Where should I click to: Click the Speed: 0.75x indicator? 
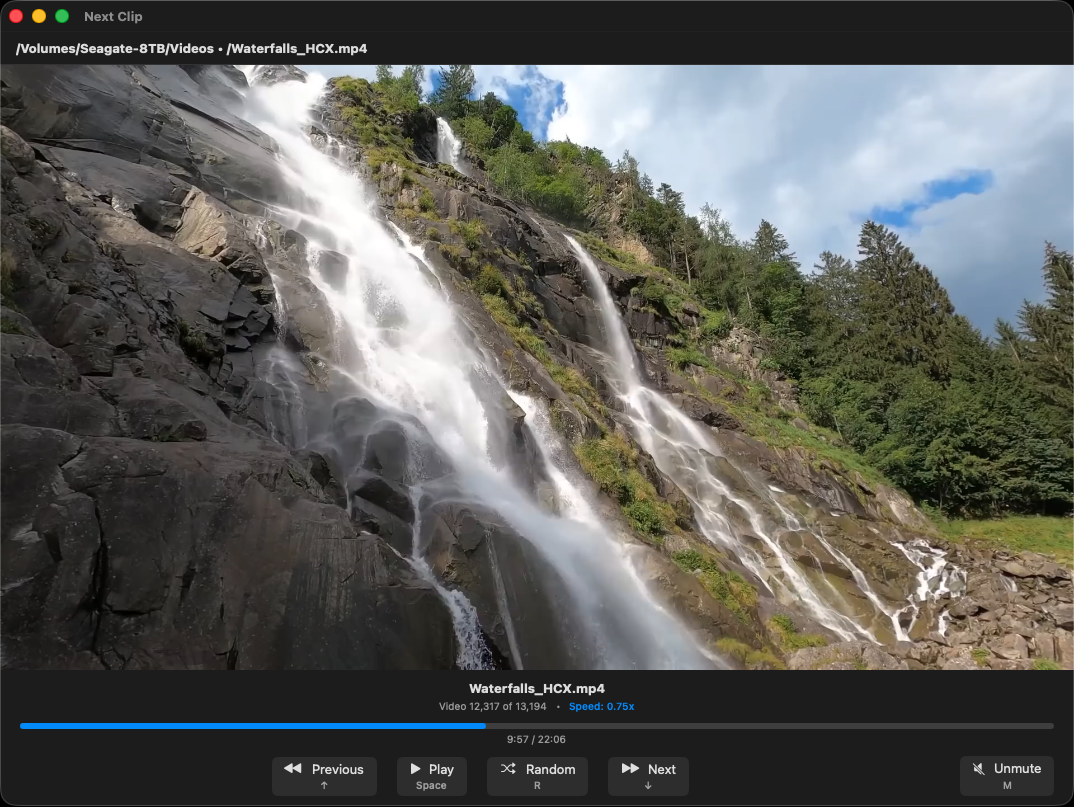(x=601, y=707)
